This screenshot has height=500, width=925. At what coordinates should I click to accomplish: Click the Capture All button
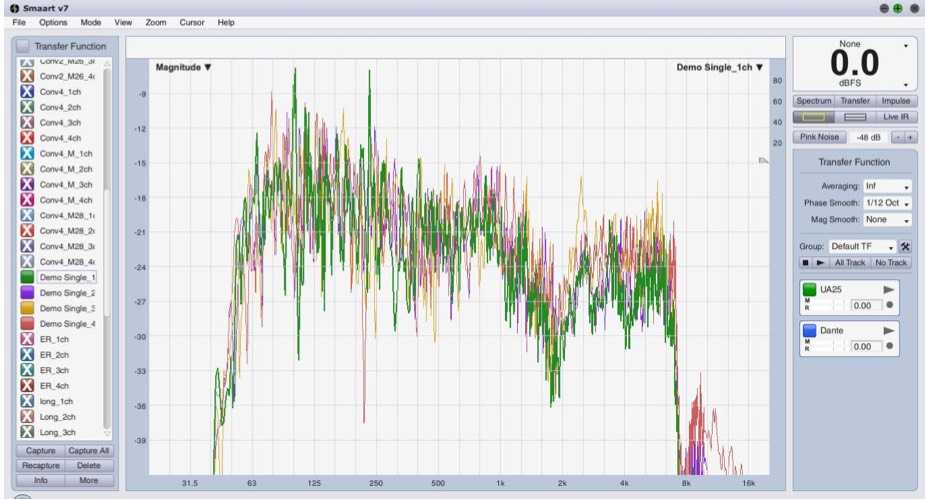(x=88, y=450)
